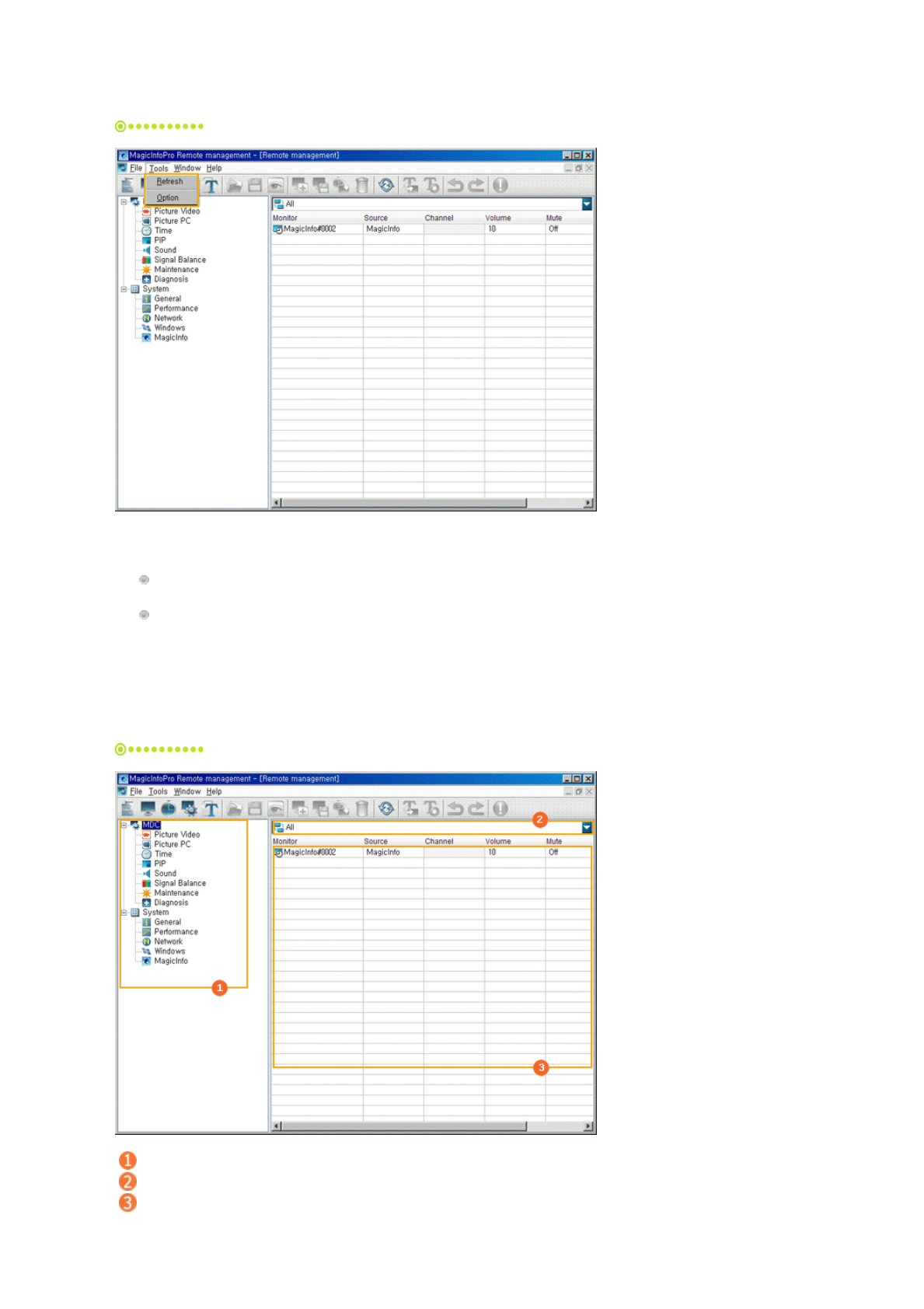The width and height of the screenshot is (924, 1309).
Task: Click the Volume column header in the Tools-menu window
Action: coord(498,218)
